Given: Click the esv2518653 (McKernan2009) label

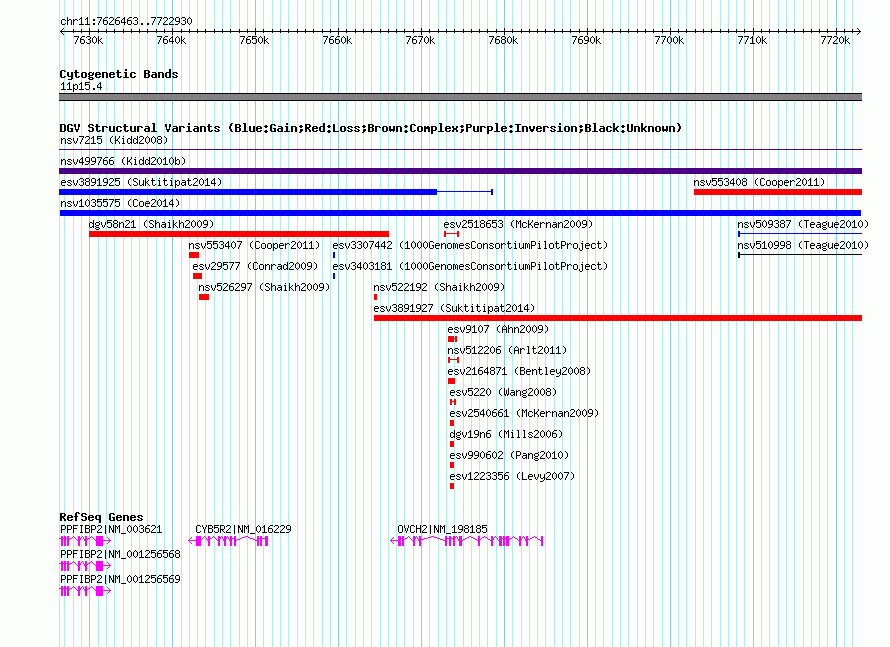Looking at the screenshot, I should pos(518,224).
